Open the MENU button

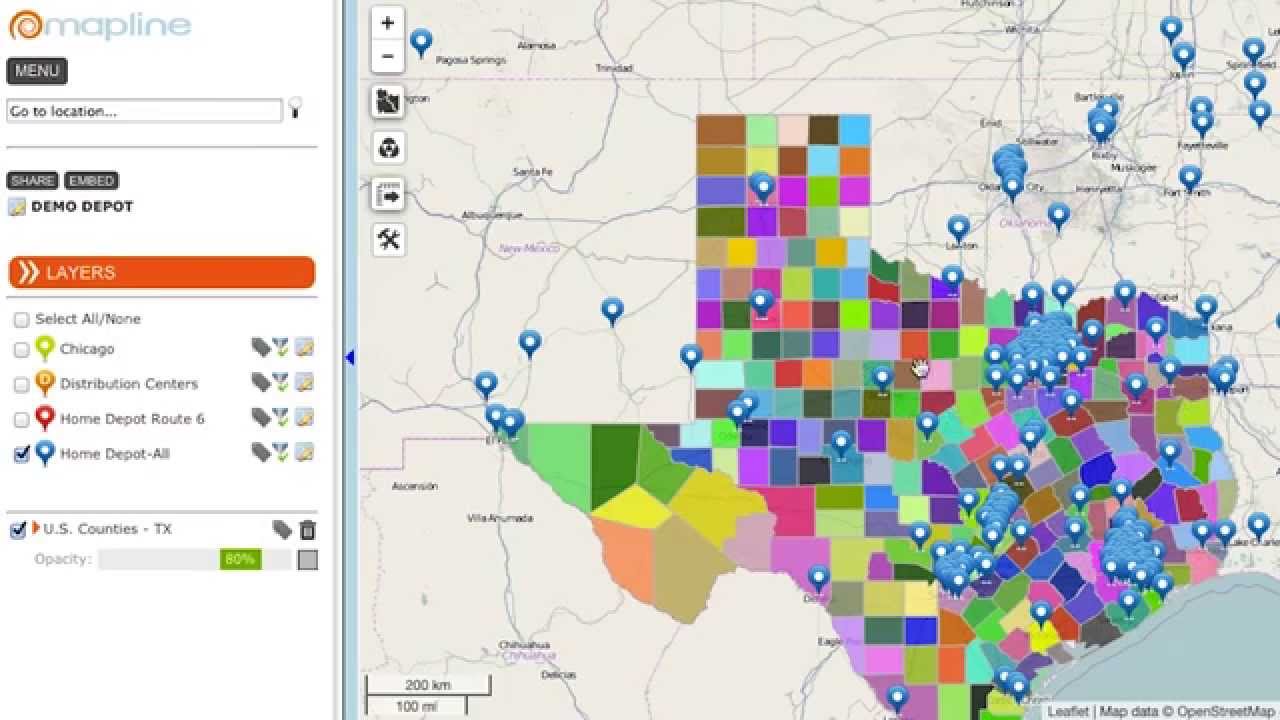tap(37, 71)
